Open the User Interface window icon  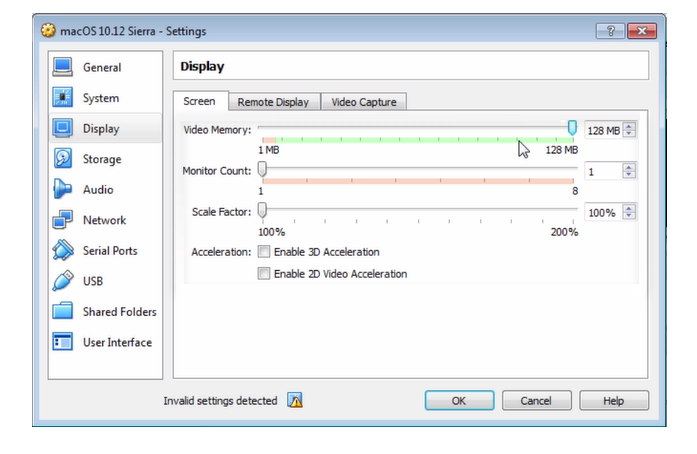tap(62, 342)
